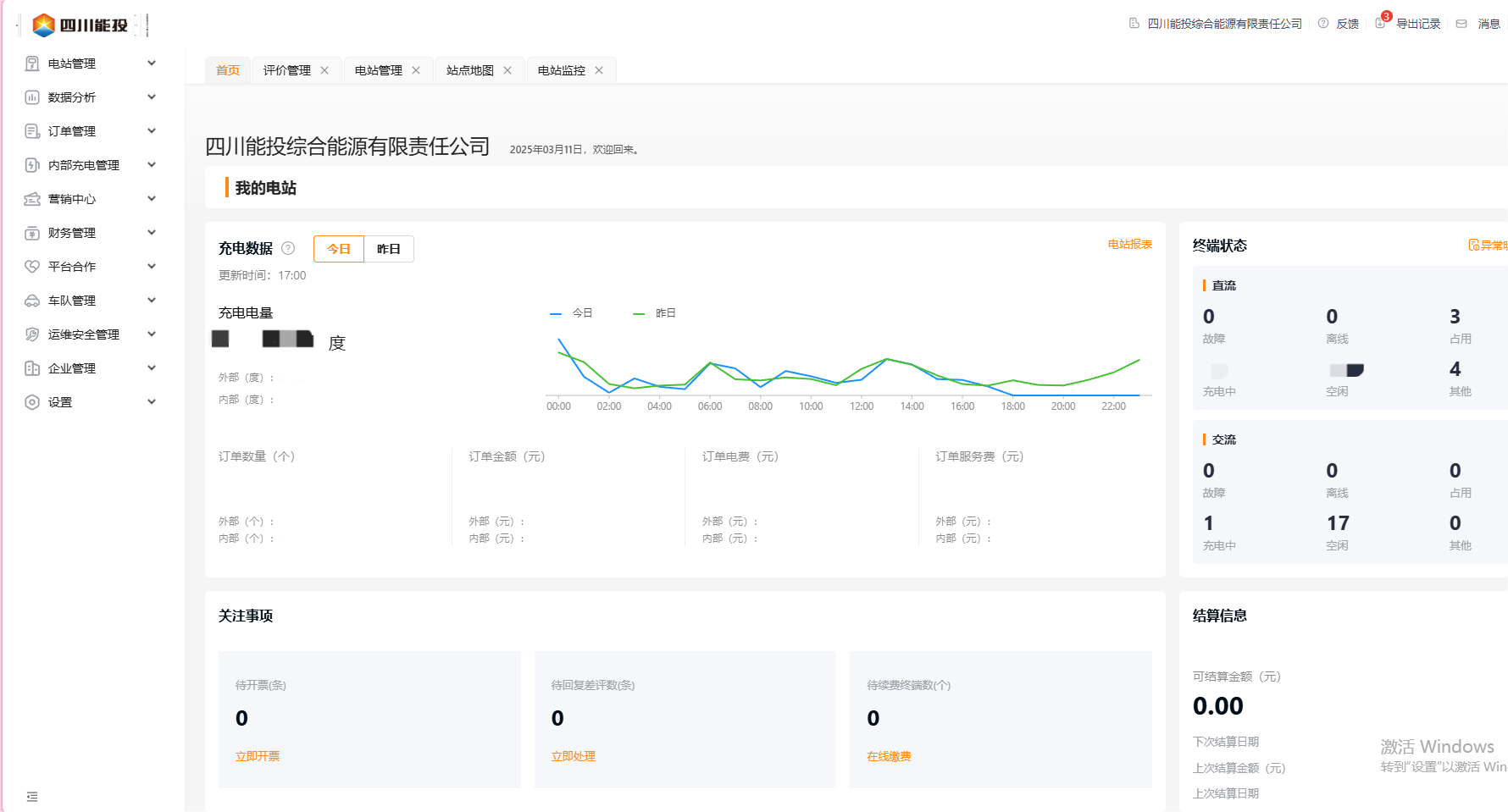1508x812 pixels.
Task: Close the 评价管理 tab
Action: click(x=324, y=70)
